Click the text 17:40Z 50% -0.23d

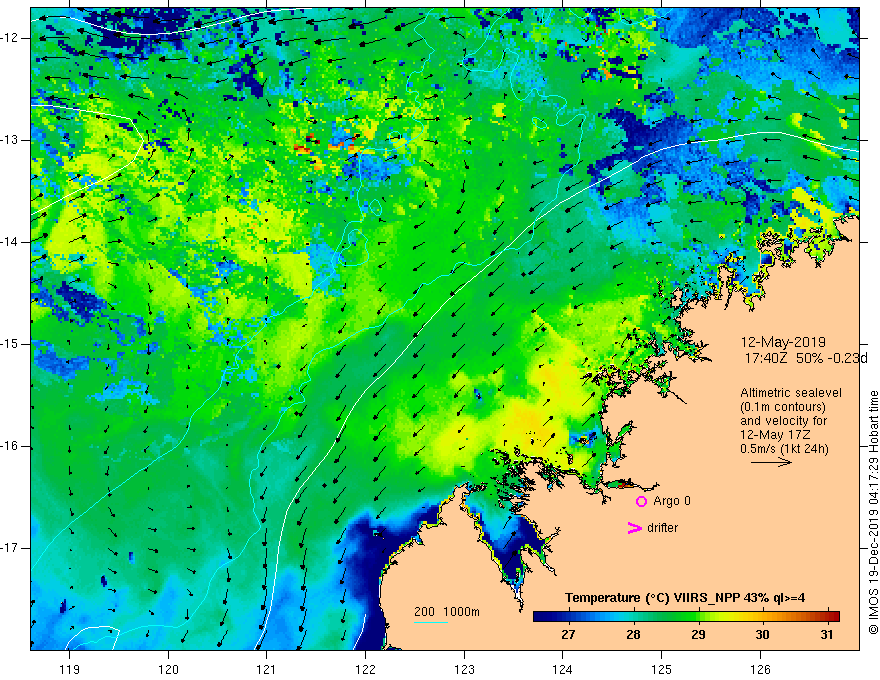point(806,358)
